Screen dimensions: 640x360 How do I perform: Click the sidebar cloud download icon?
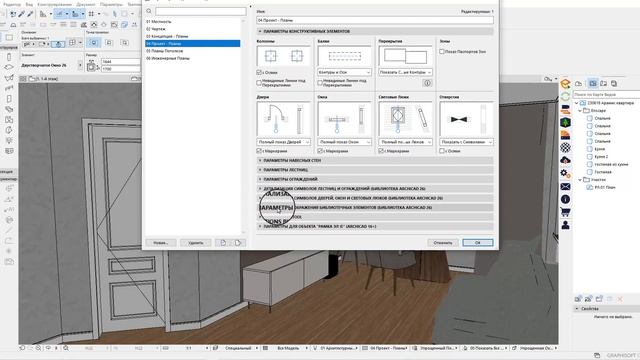[x=565, y=160]
